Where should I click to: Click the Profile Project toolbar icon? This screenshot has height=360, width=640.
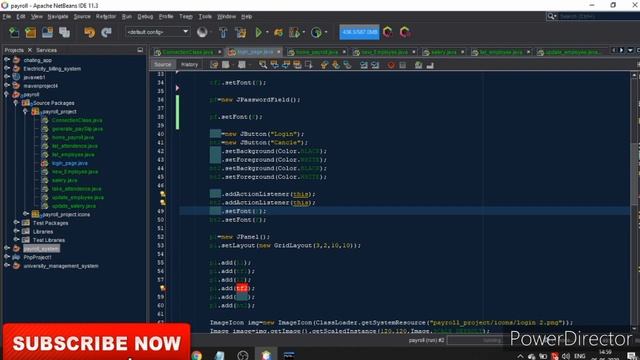[316, 32]
